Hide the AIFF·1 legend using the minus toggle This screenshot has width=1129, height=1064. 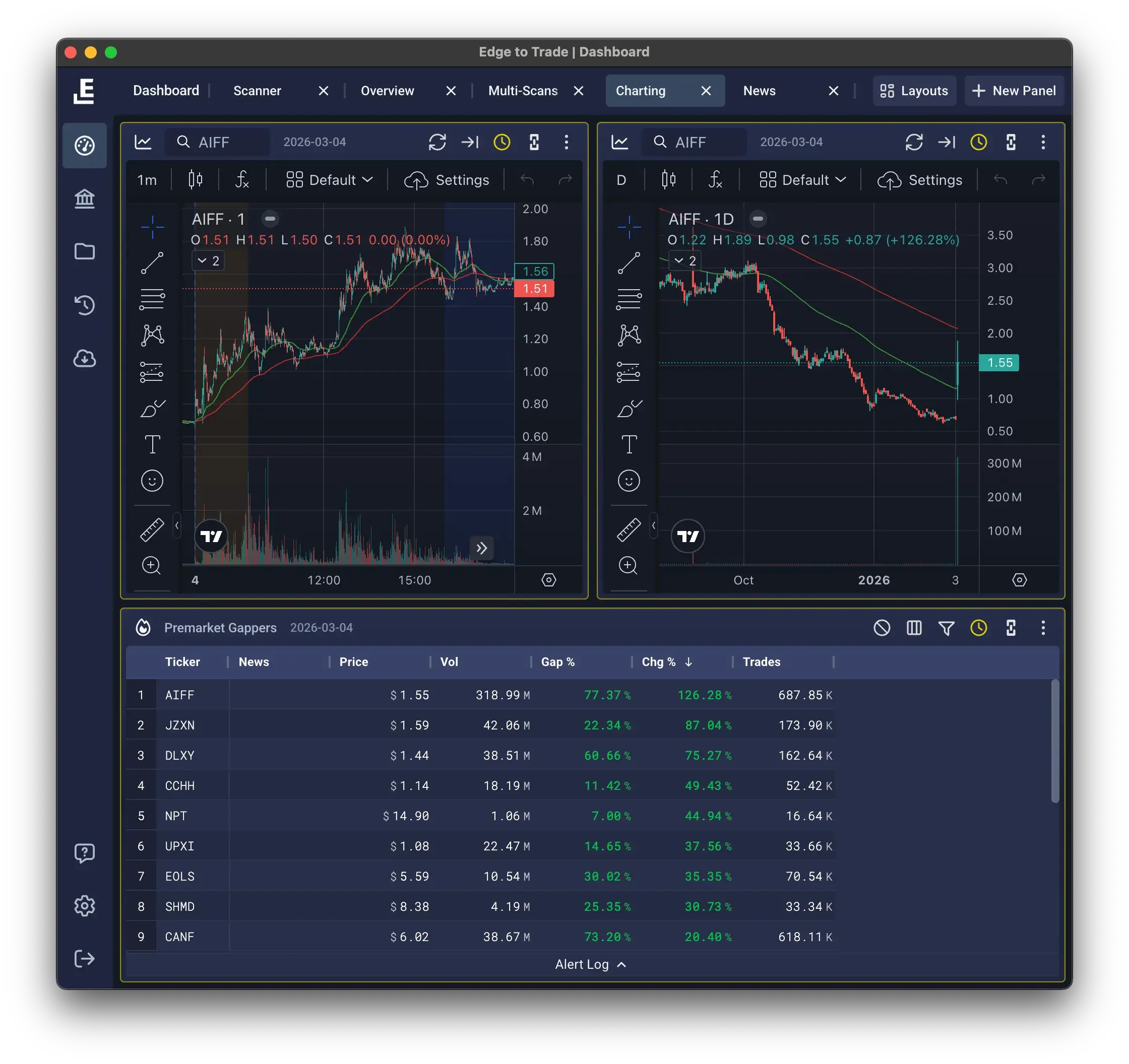(270, 219)
